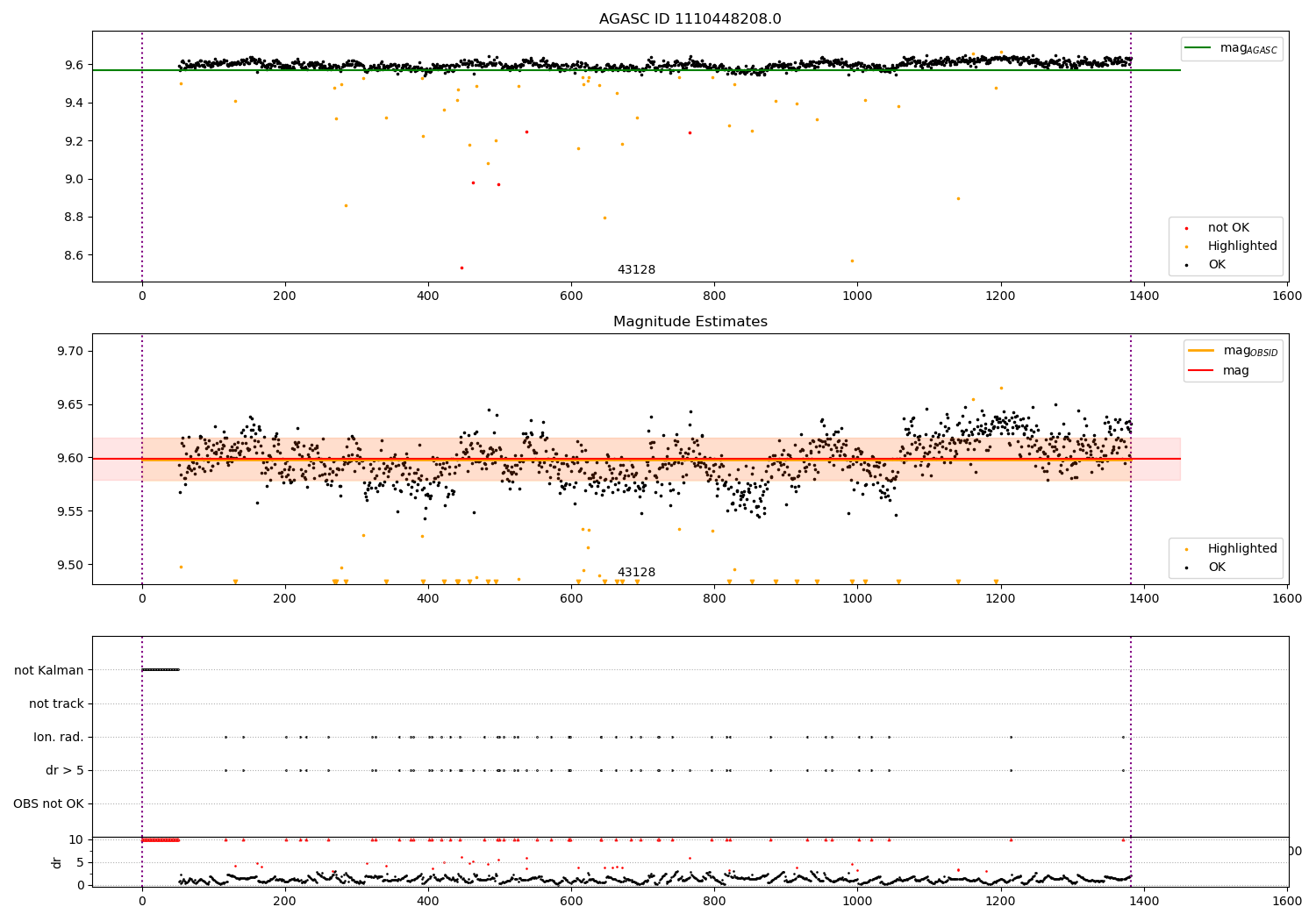Click y-tick '9.2' on top plot
Viewport: 1316px width, 921px height.
pyautogui.click(x=73, y=141)
